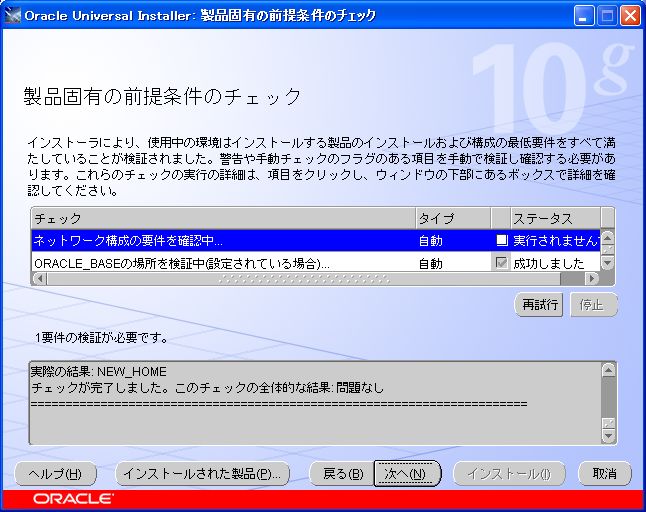Screen dimensions: 646x512
Task: Go back with the 戻る(B) button
Action: [342, 474]
